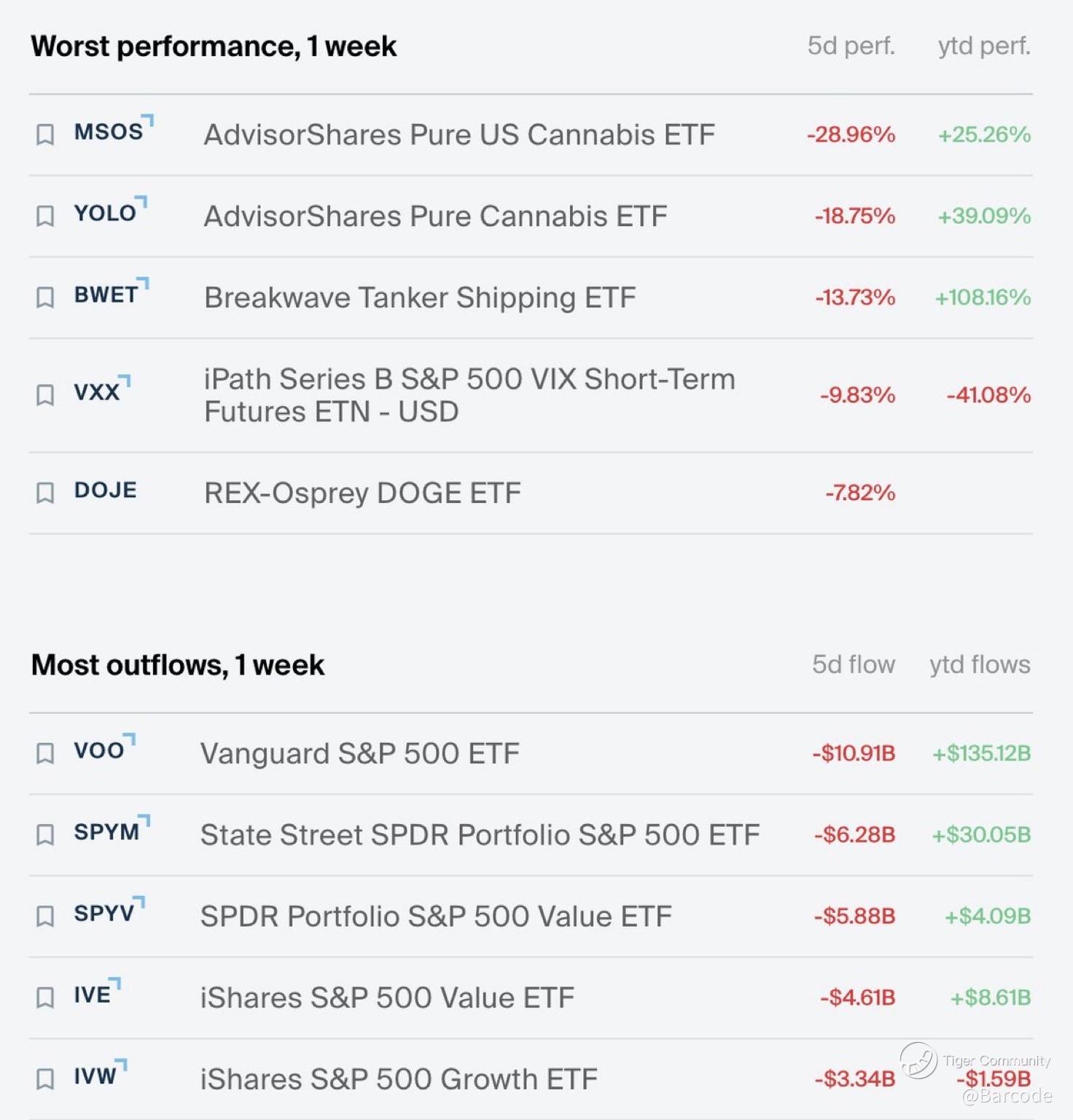This screenshot has width=1073, height=1120.
Task: Open iShares S&P 500 Growth ETF
Action: coord(399,1079)
